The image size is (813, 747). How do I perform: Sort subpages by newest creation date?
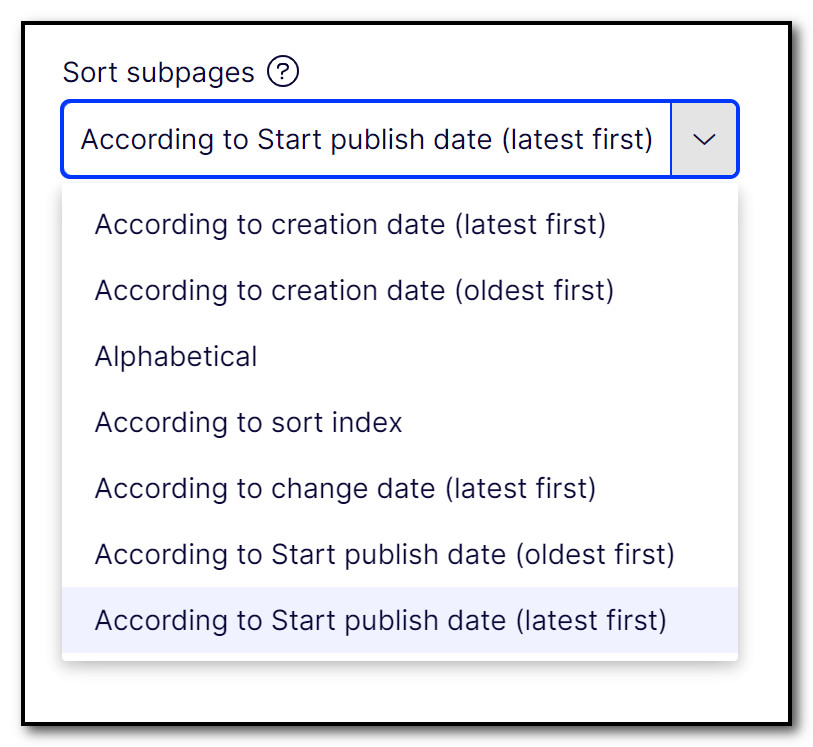pos(400,224)
